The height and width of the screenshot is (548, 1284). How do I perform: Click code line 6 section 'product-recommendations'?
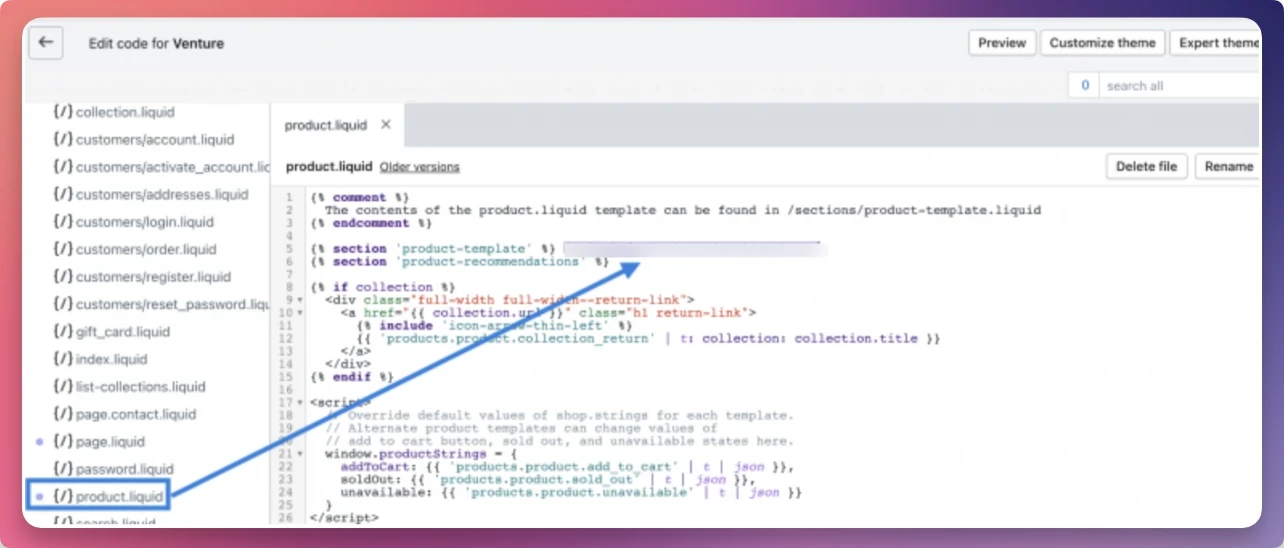pyautogui.click(x=460, y=261)
